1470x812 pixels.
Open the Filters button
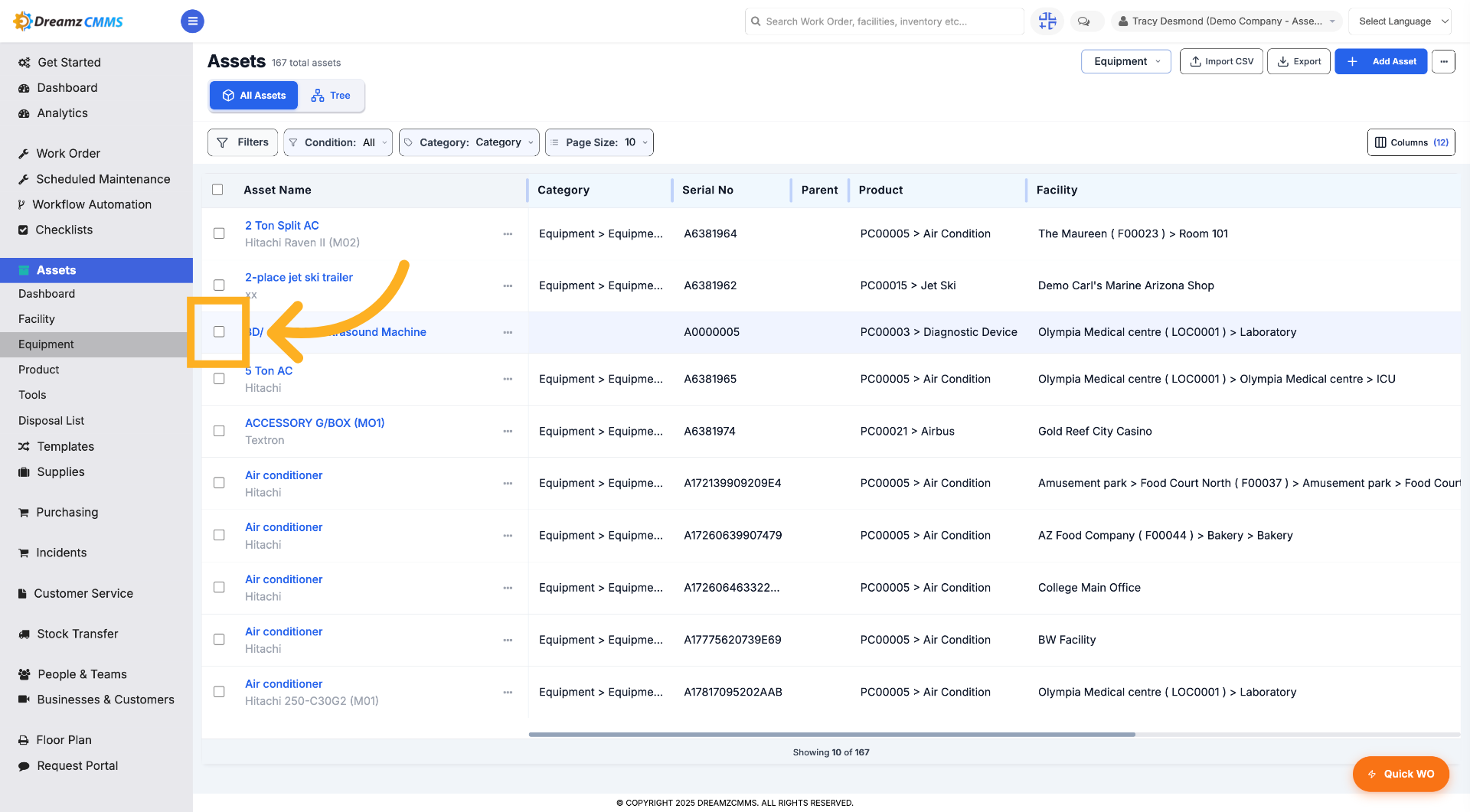243,142
